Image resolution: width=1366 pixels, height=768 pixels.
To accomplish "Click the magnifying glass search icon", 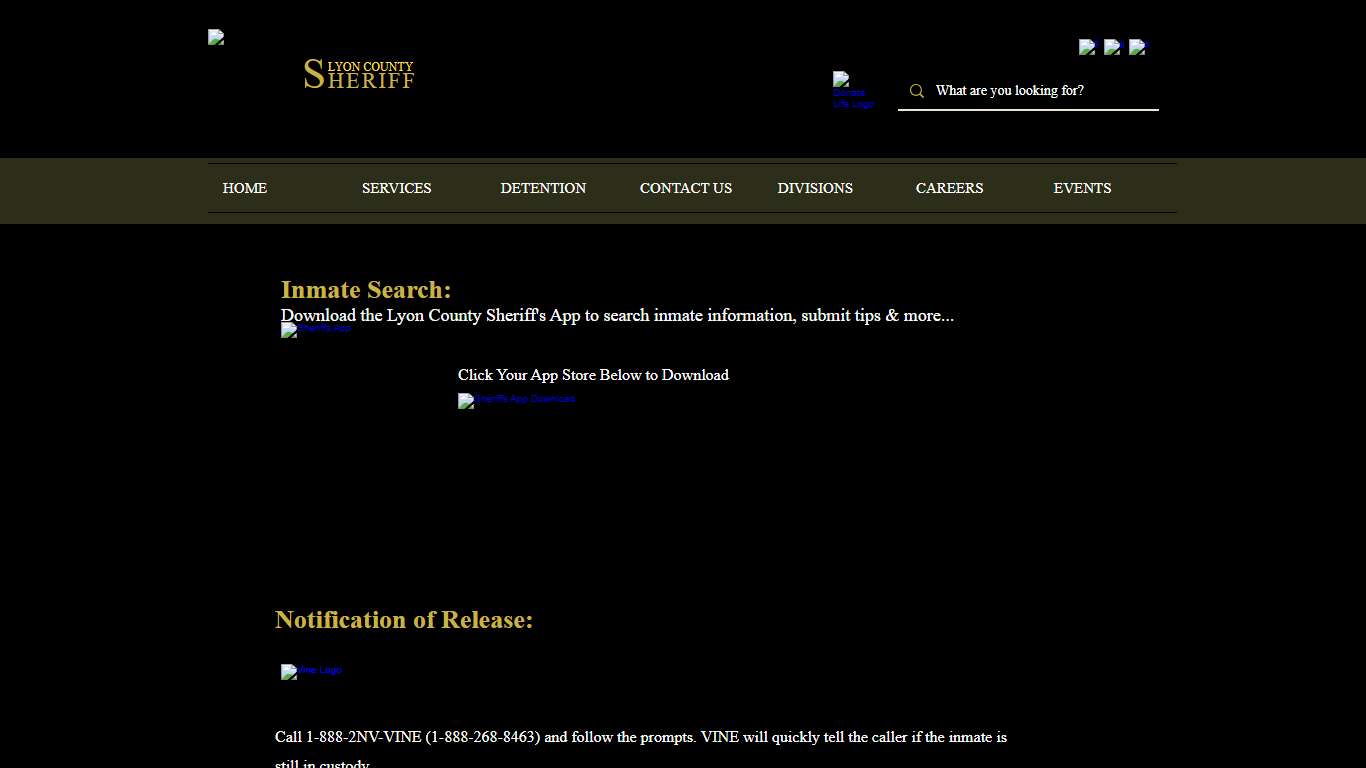I will tap(917, 90).
